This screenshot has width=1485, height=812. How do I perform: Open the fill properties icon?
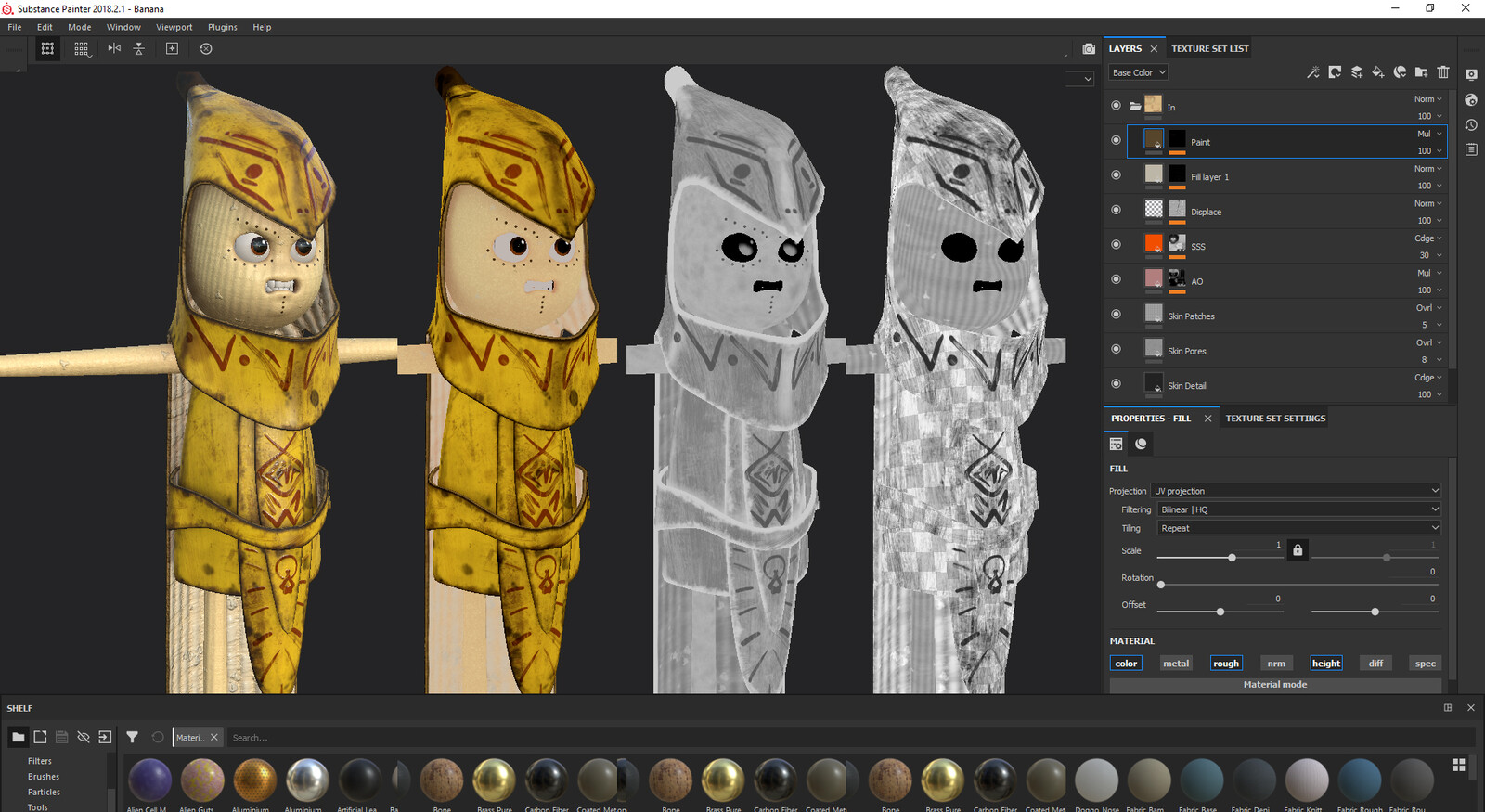tap(1117, 444)
